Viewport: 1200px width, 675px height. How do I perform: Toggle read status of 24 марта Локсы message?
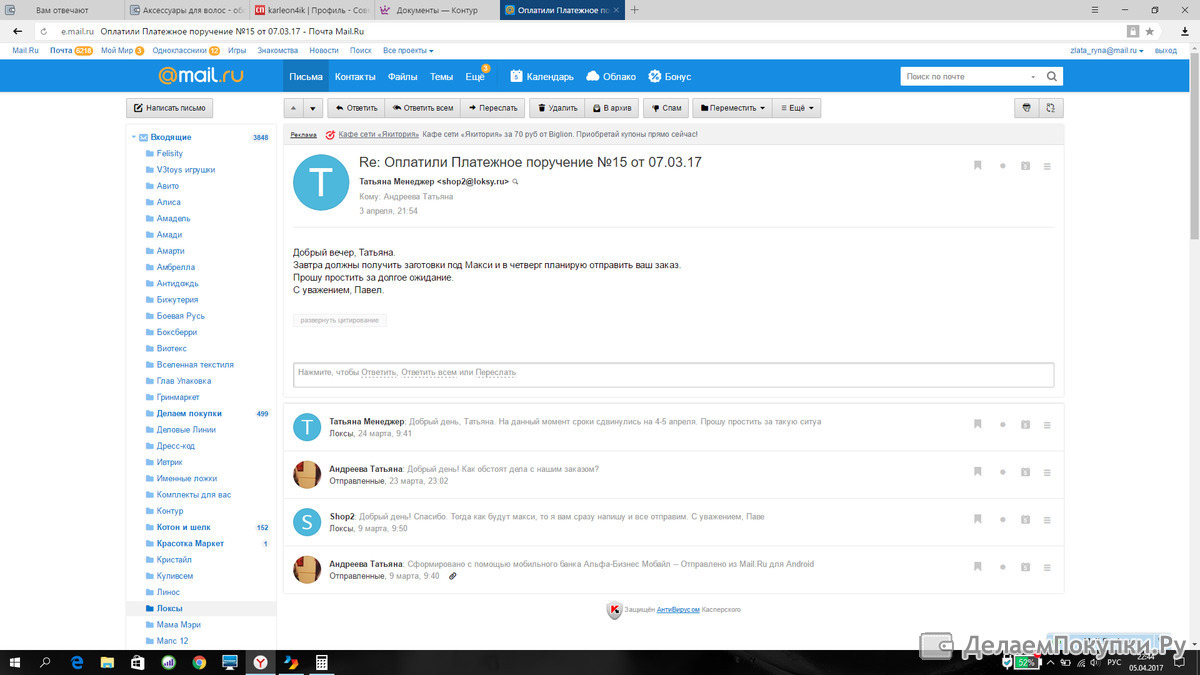point(1003,425)
